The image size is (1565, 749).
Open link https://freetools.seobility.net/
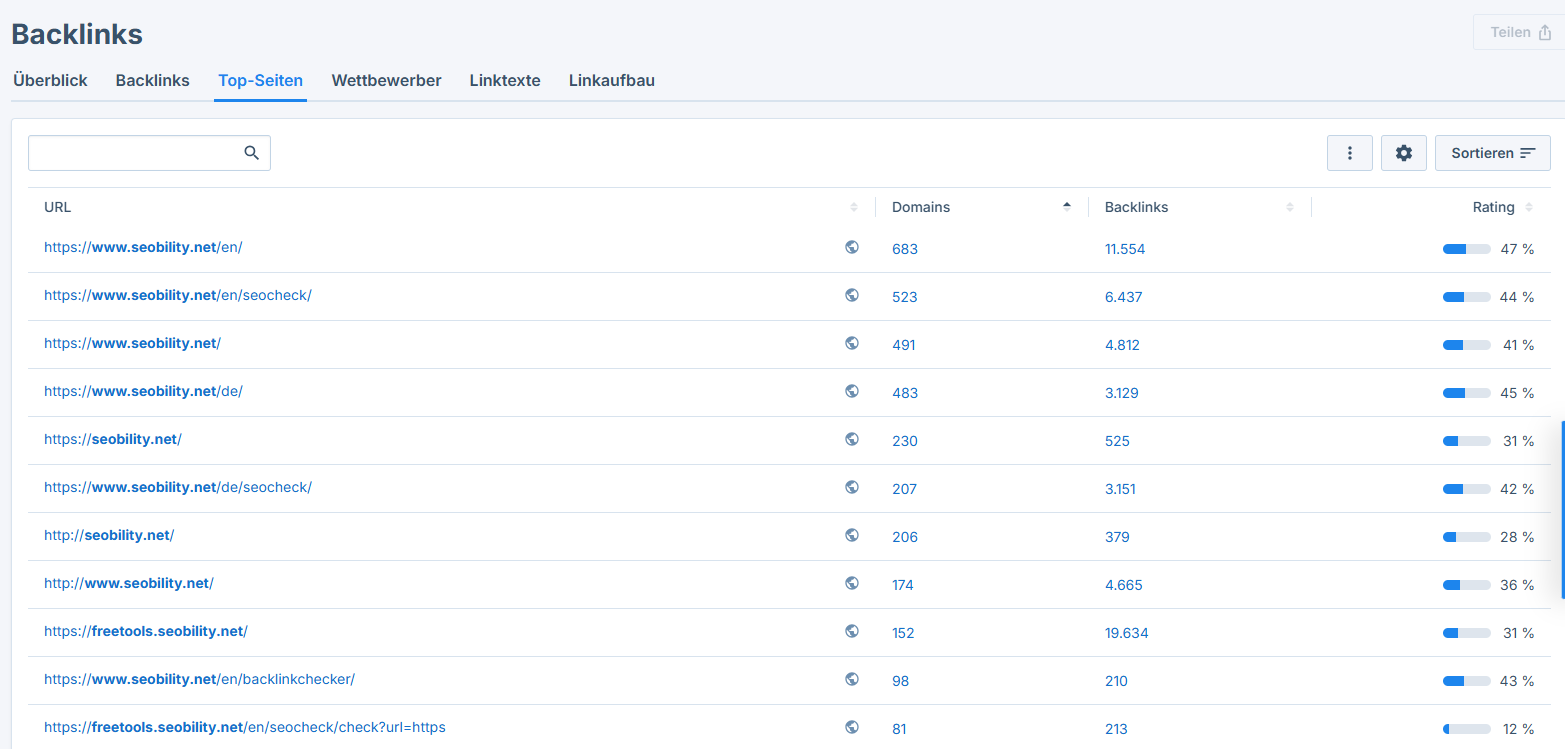point(146,631)
